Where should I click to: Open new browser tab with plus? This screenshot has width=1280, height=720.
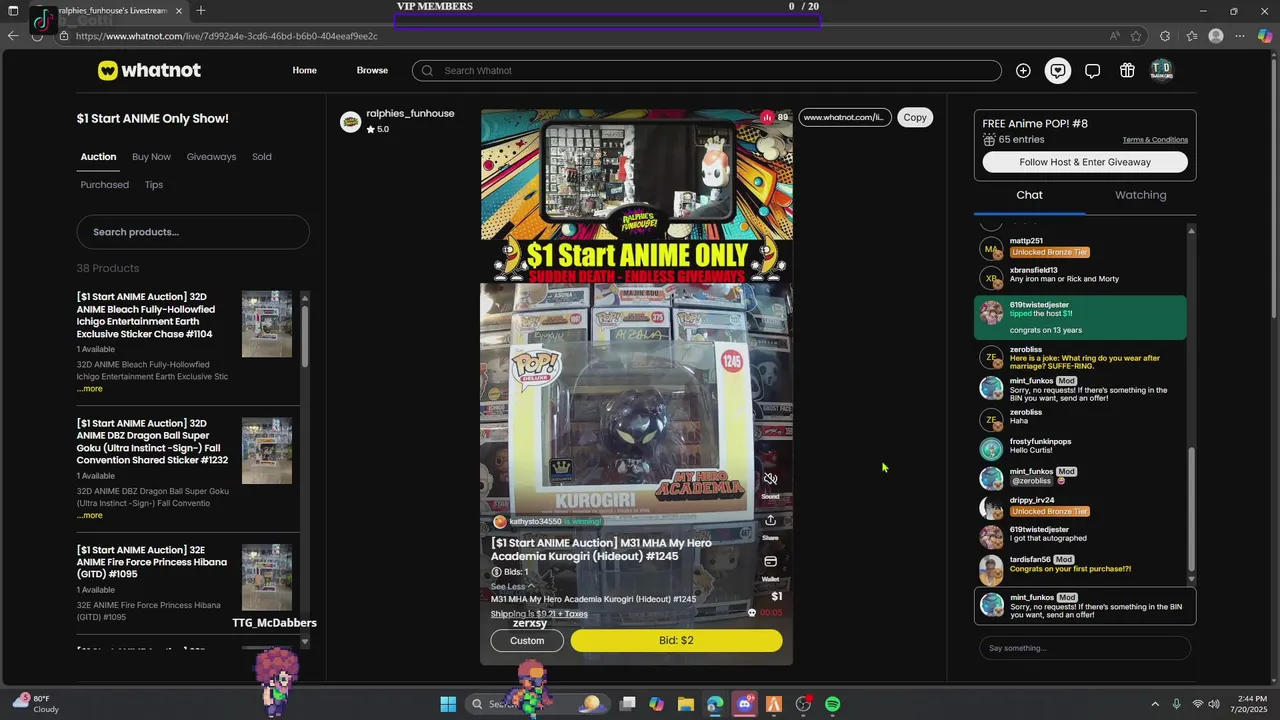pyautogui.click(x=201, y=11)
